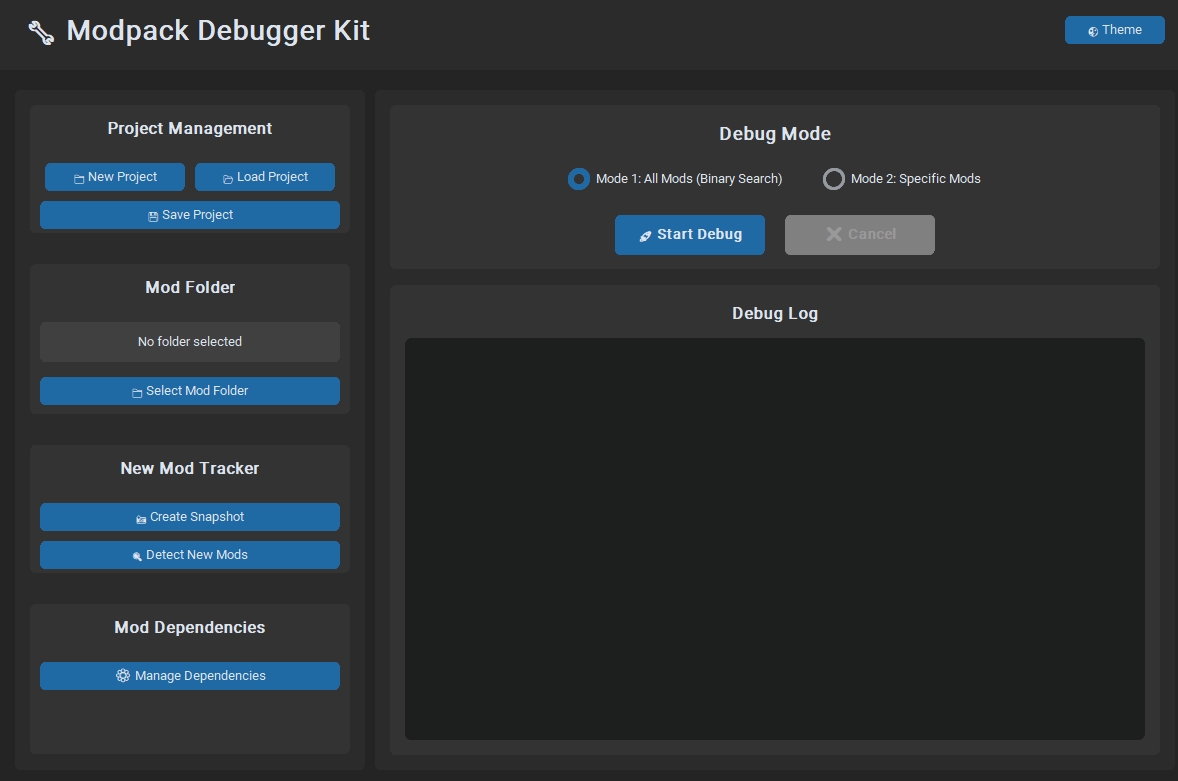1178x781 pixels.
Task: Click the 'No folder selected' path field
Action: 190,342
